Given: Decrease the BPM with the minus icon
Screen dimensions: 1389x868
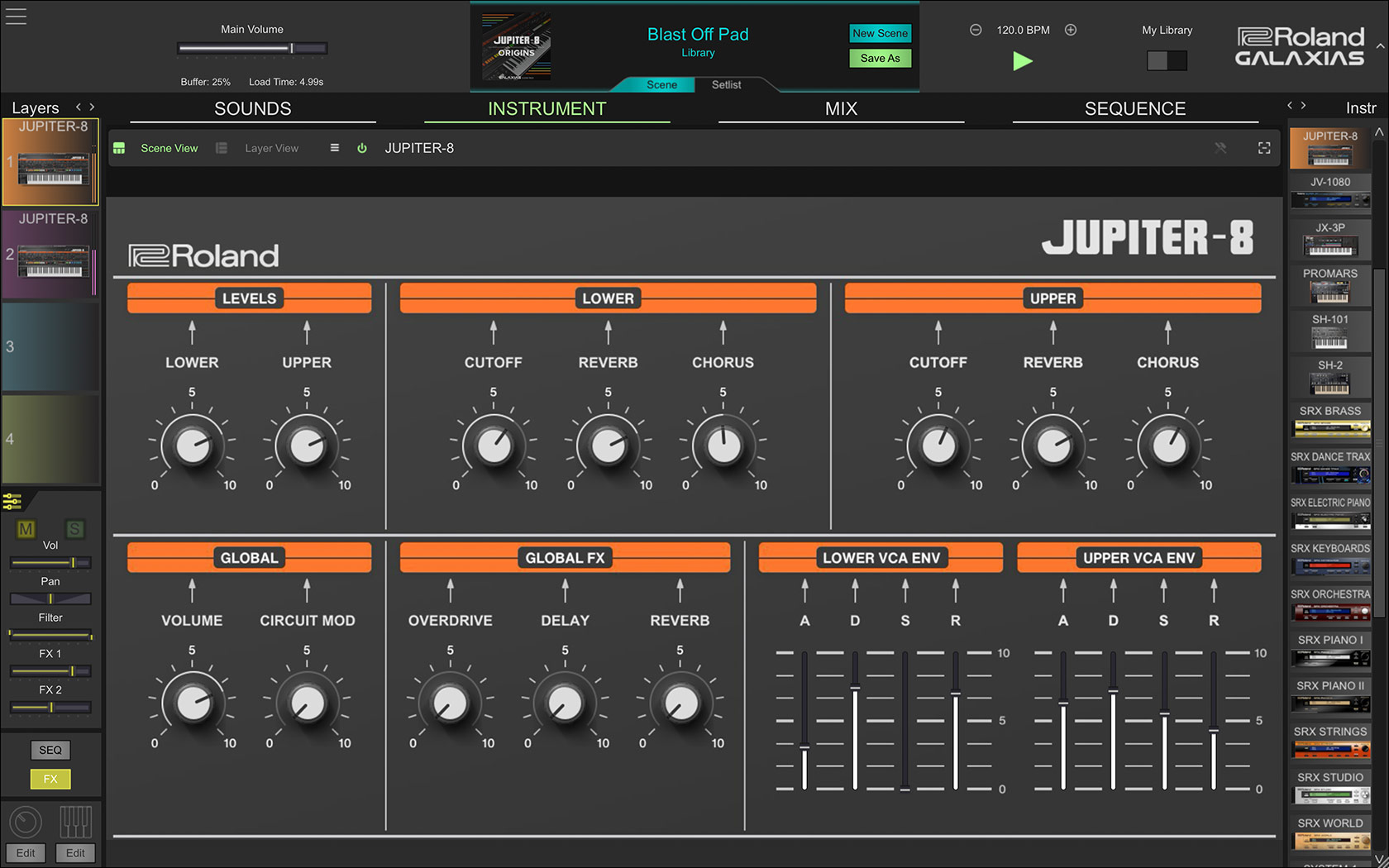Looking at the screenshot, I should point(976,30).
